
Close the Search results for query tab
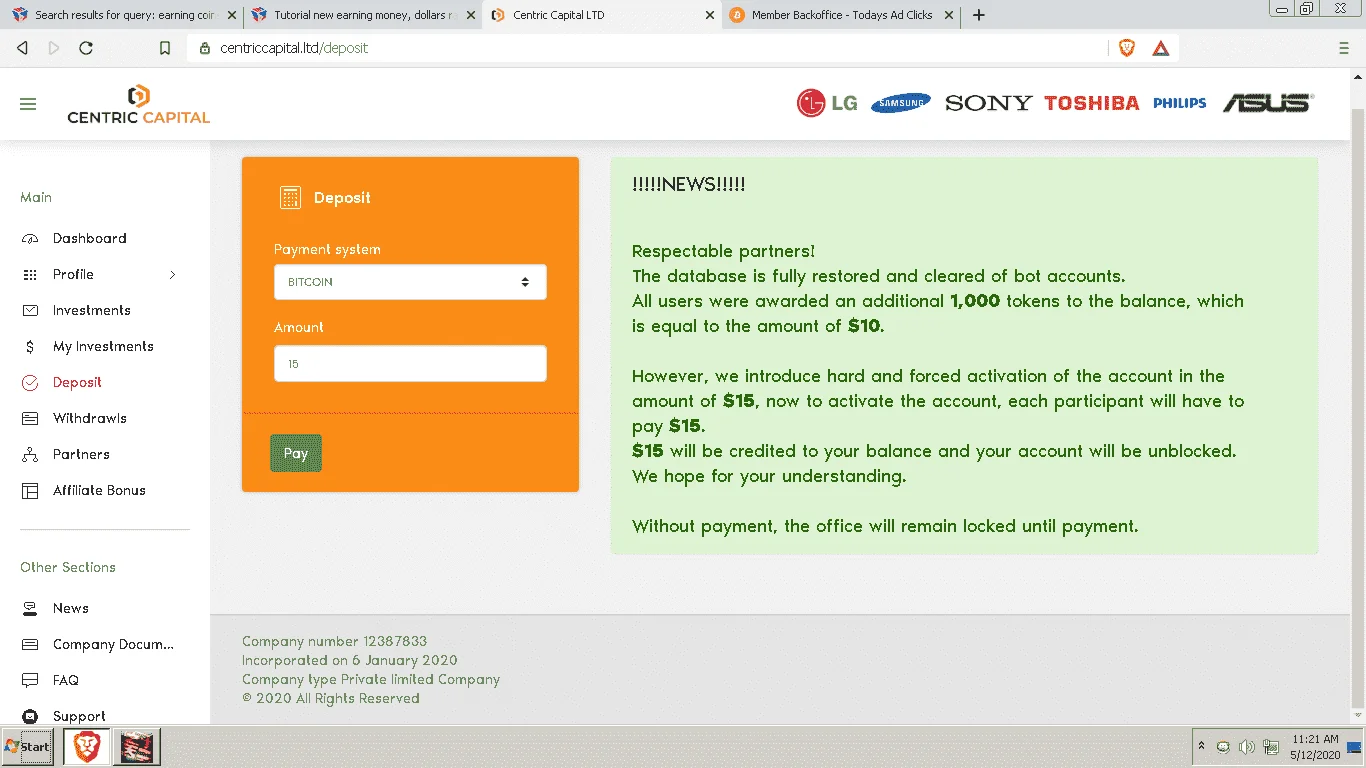(x=231, y=15)
